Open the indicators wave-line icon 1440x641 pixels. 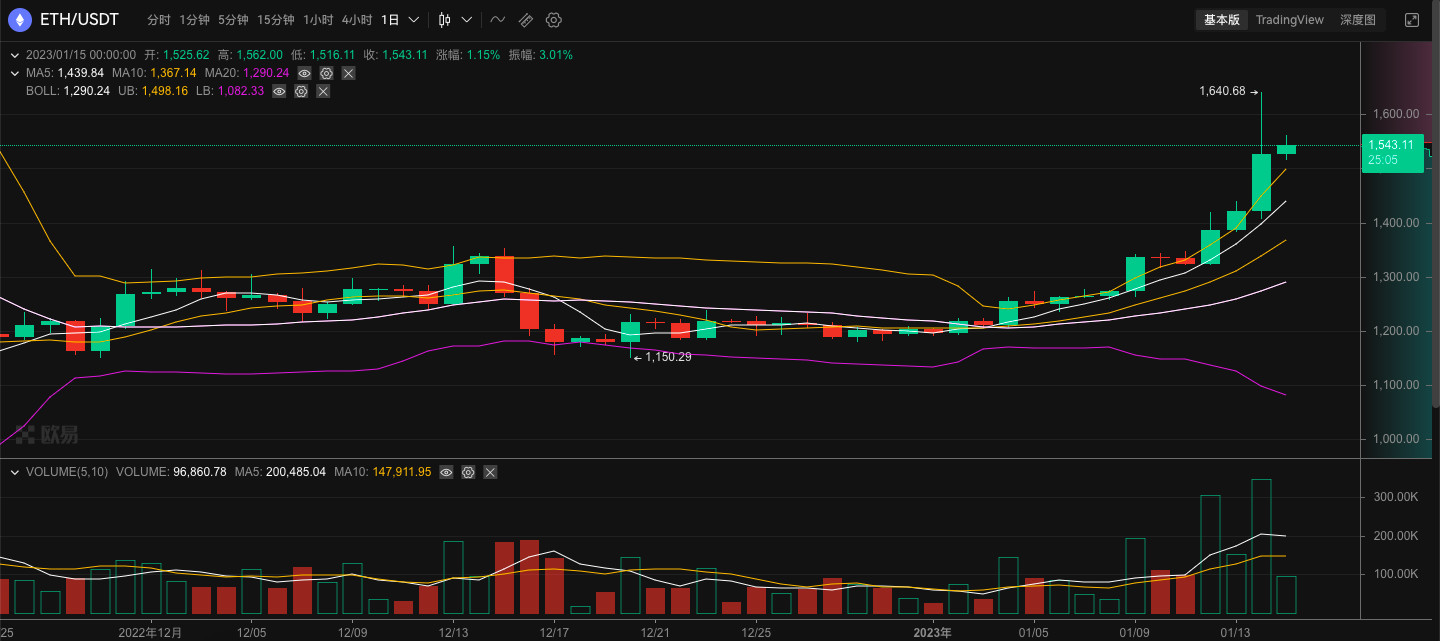497,20
